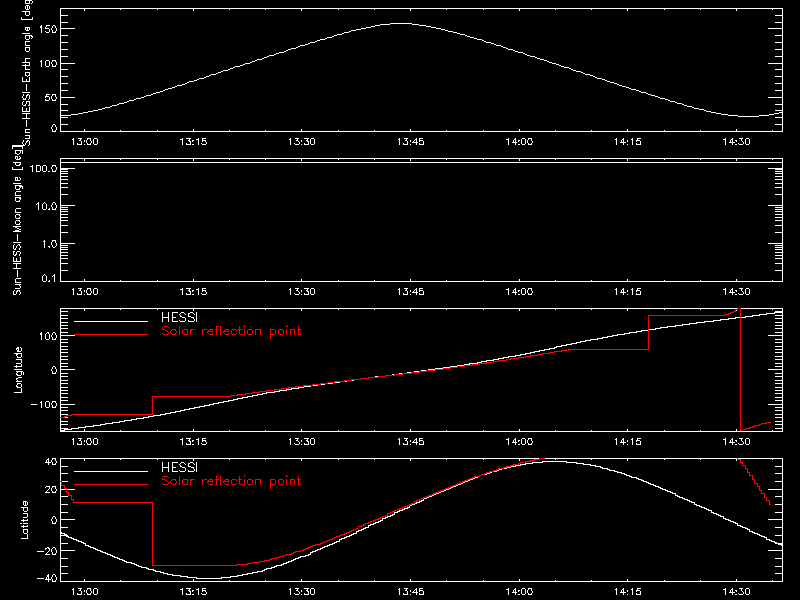Click the 1.0 tick label in the Moon angle plot
800x600 pixels.
coord(49,244)
